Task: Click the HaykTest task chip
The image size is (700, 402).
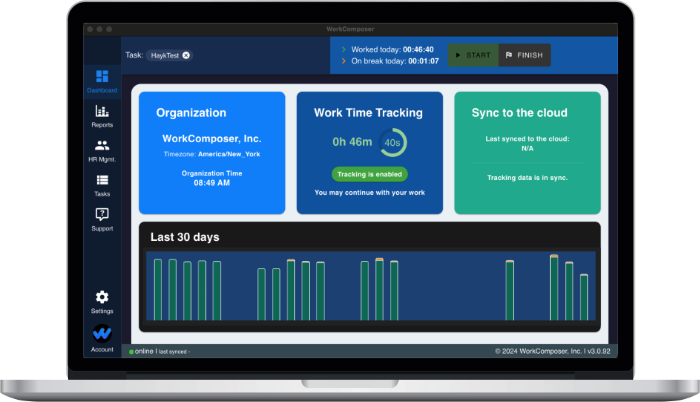Action: [169, 55]
